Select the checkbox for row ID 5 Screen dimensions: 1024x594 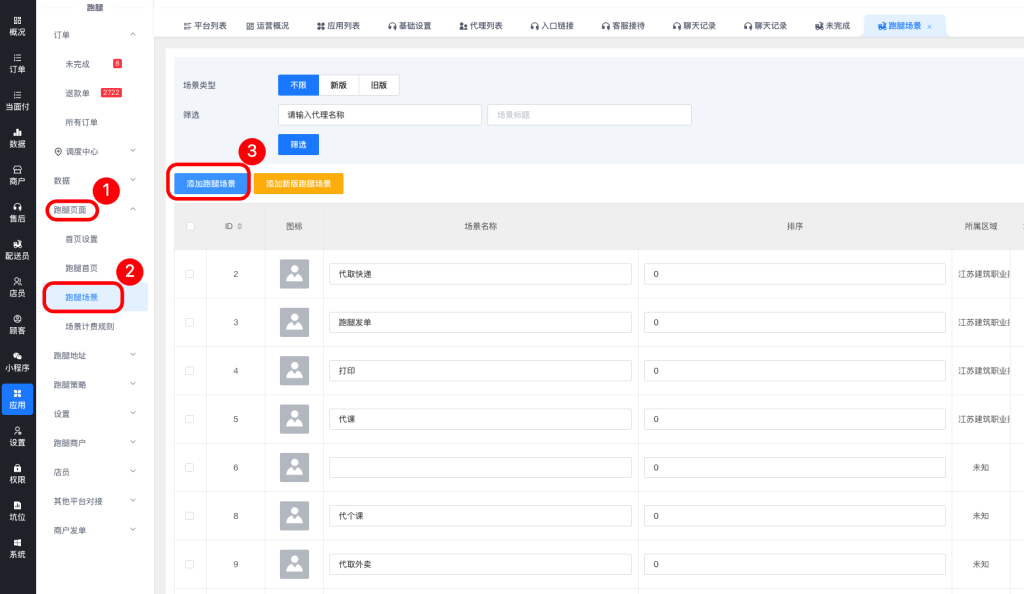pyautogui.click(x=190, y=419)
